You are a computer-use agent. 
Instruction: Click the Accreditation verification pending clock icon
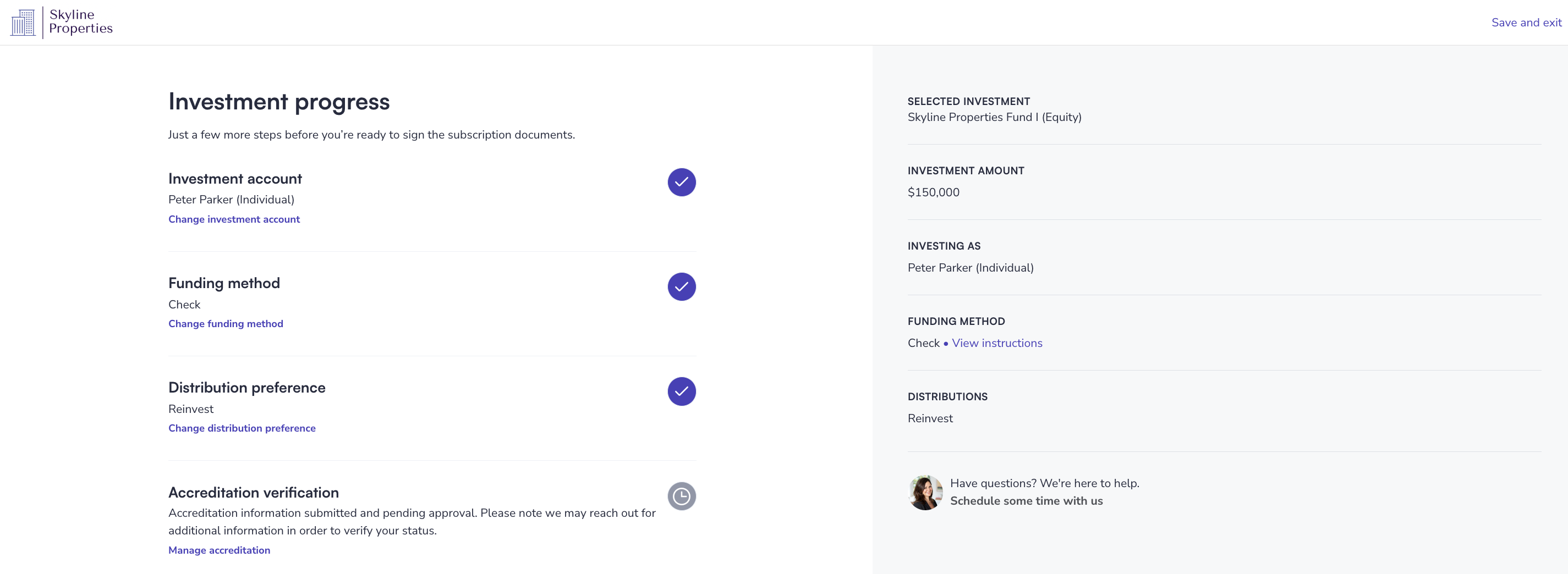click(681, 496)
